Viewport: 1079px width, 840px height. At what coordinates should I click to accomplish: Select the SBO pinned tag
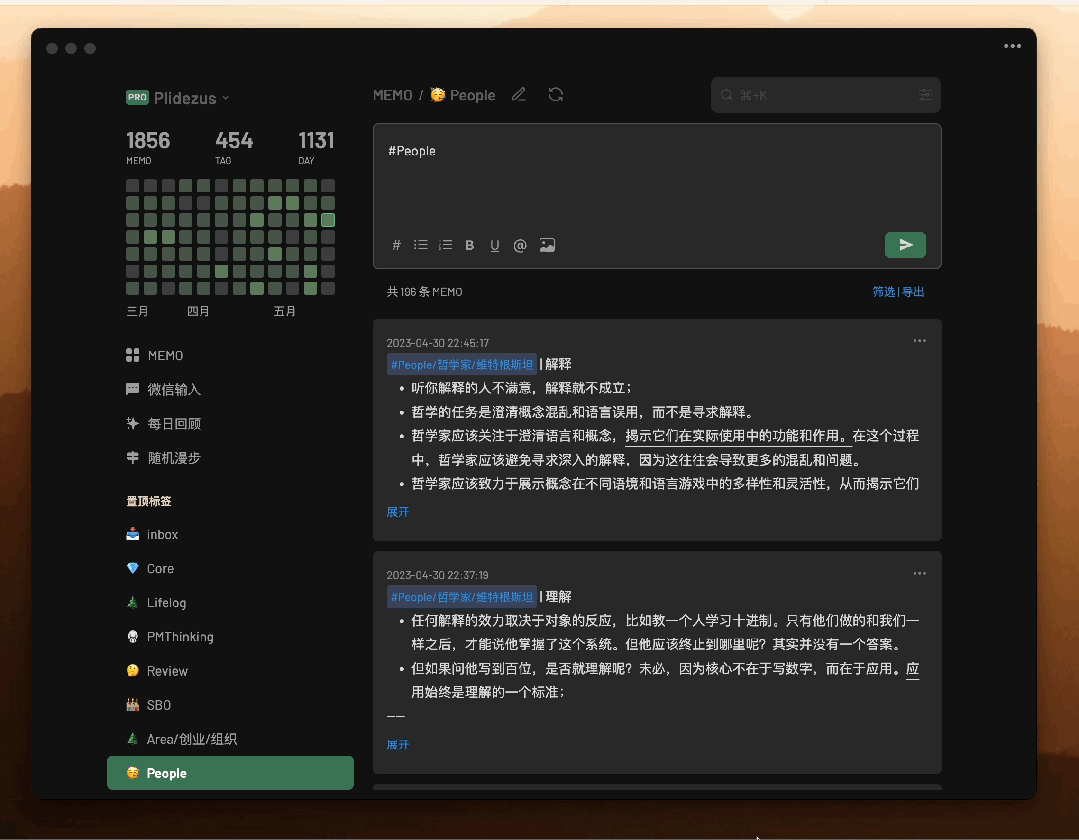[x=230, y=705]
